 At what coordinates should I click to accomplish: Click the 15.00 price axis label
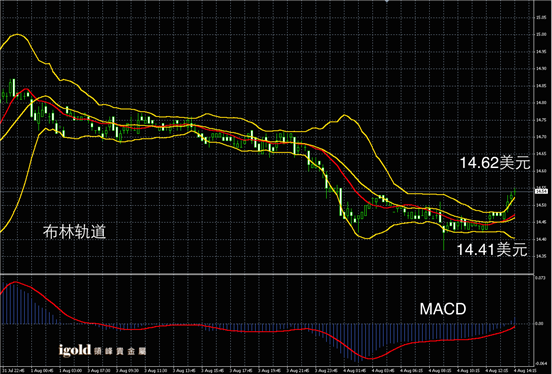[541, 34]
